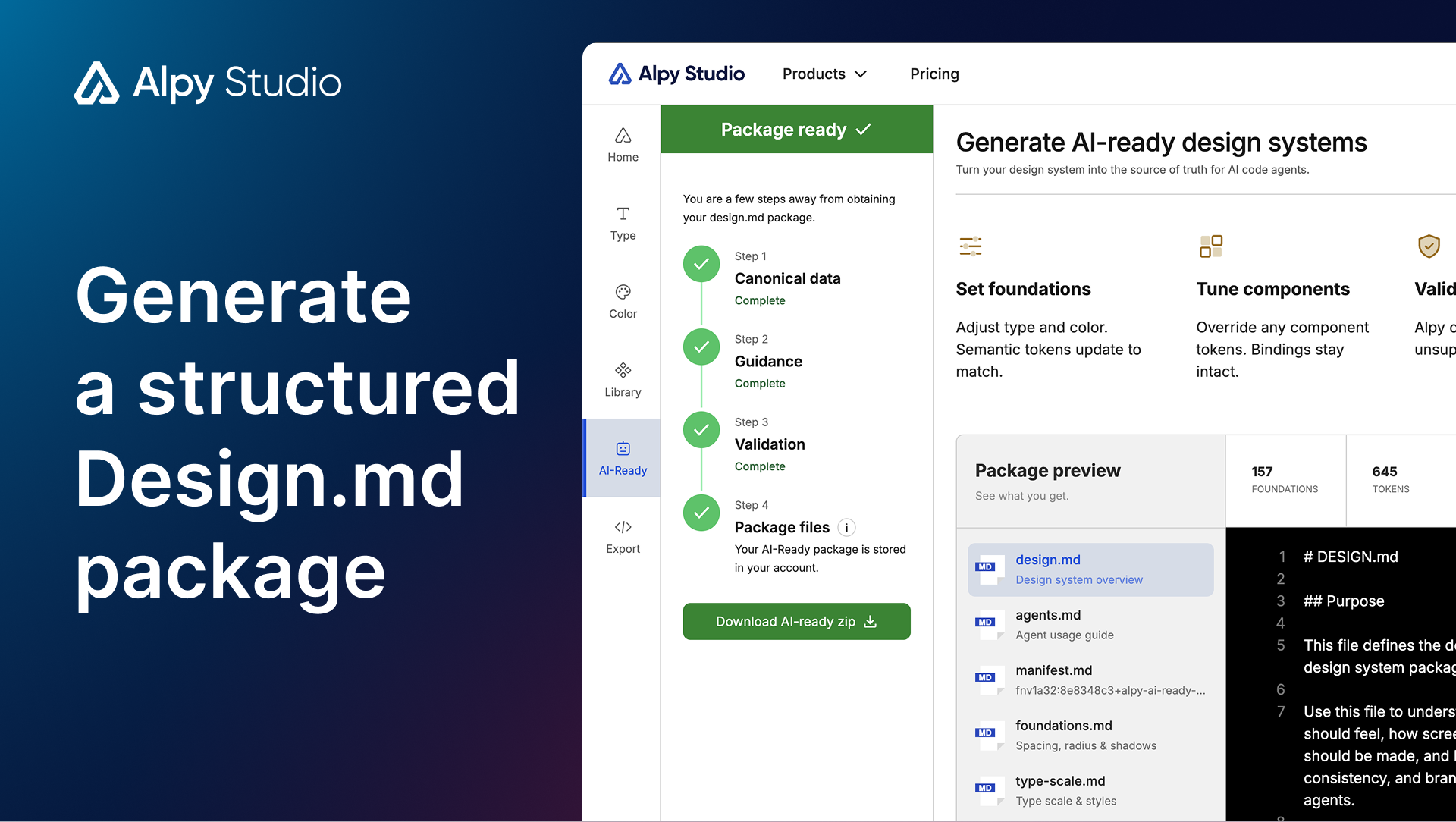The height and width of the screenshot is (822, 1456).
Task: Click the Tune components grid icon
Action: coord(1211,246)
